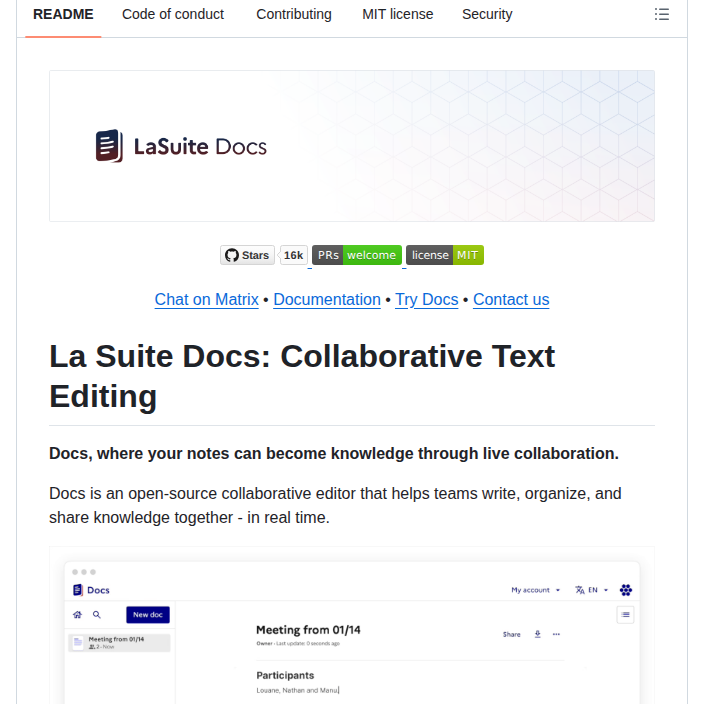
Task: Click the PRs welcome badge
Action: coord(357,255)
